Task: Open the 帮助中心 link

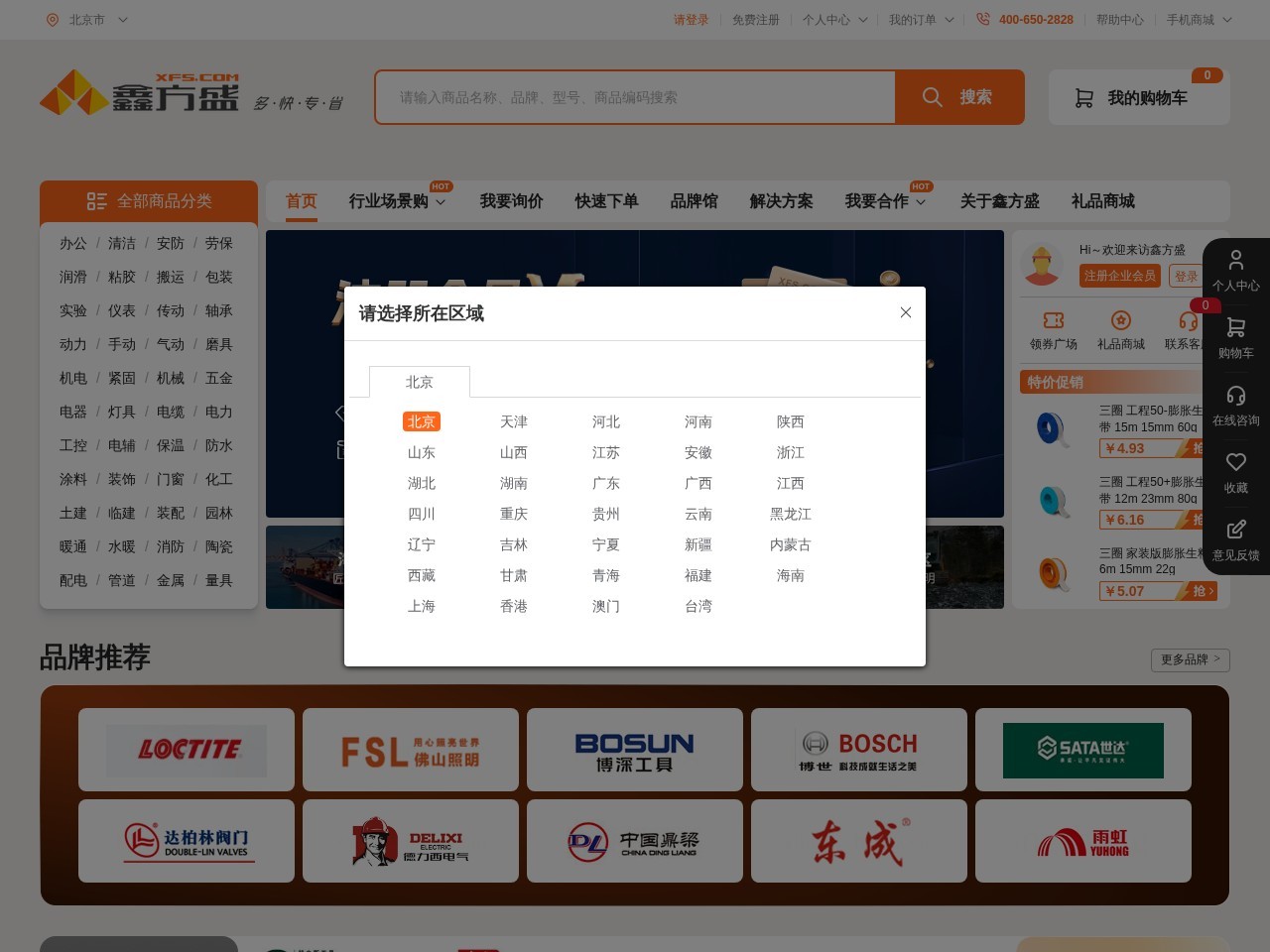Action: coord(1120,20)
